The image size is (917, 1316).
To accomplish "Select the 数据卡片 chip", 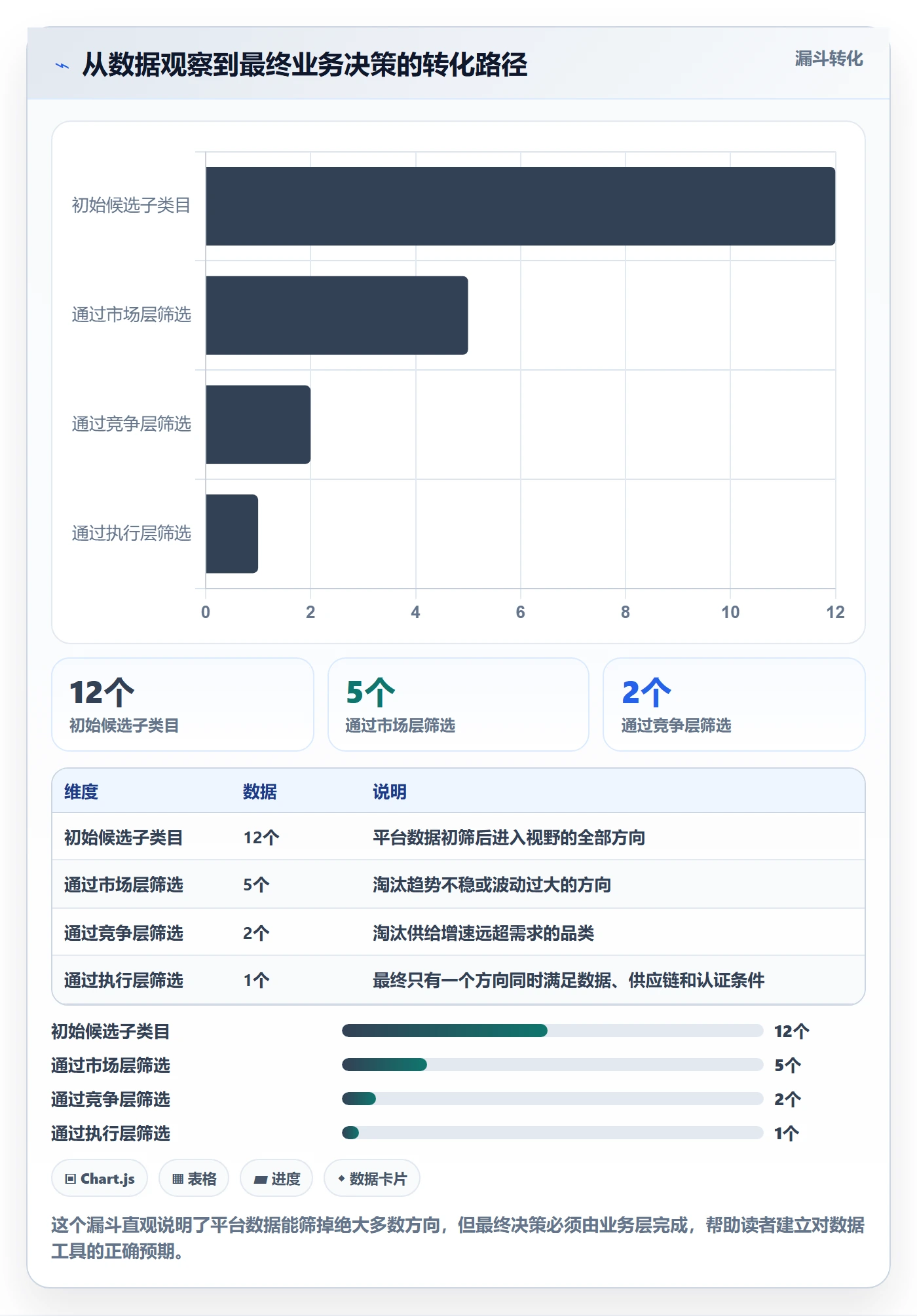I will (x=372, y=1179).
